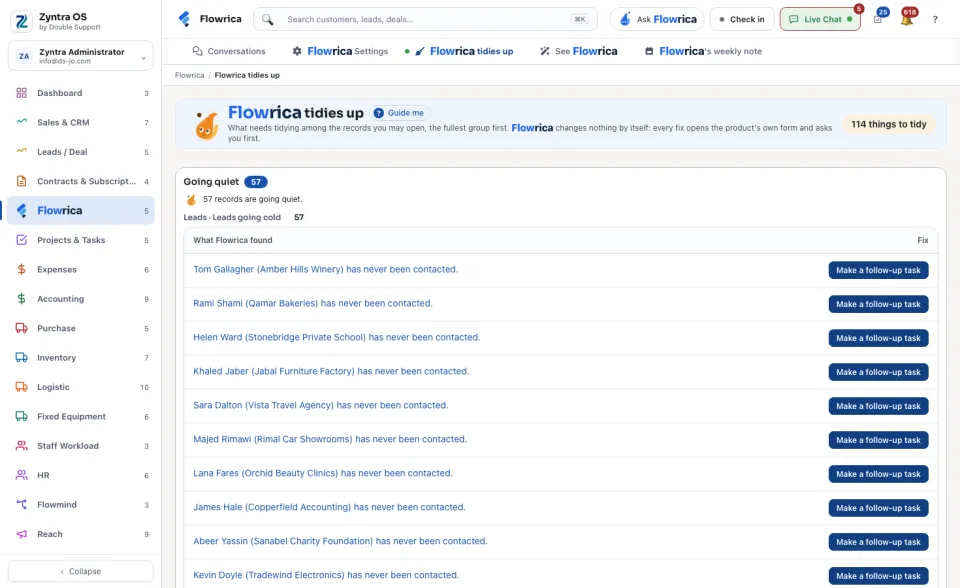Open the Flowmind icon

pyautogui.click(x=21, y=505)
